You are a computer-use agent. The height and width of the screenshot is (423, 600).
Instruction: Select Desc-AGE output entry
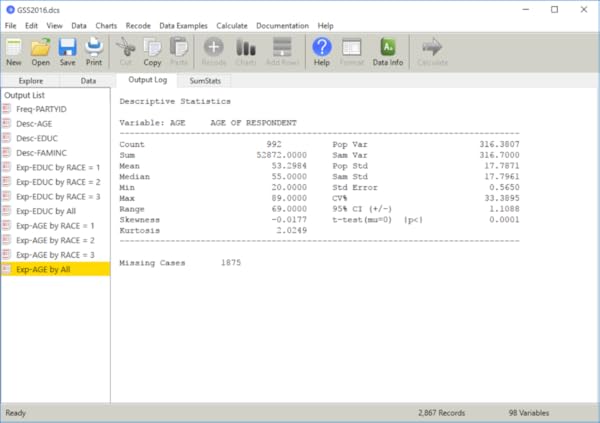pos(34,124)
